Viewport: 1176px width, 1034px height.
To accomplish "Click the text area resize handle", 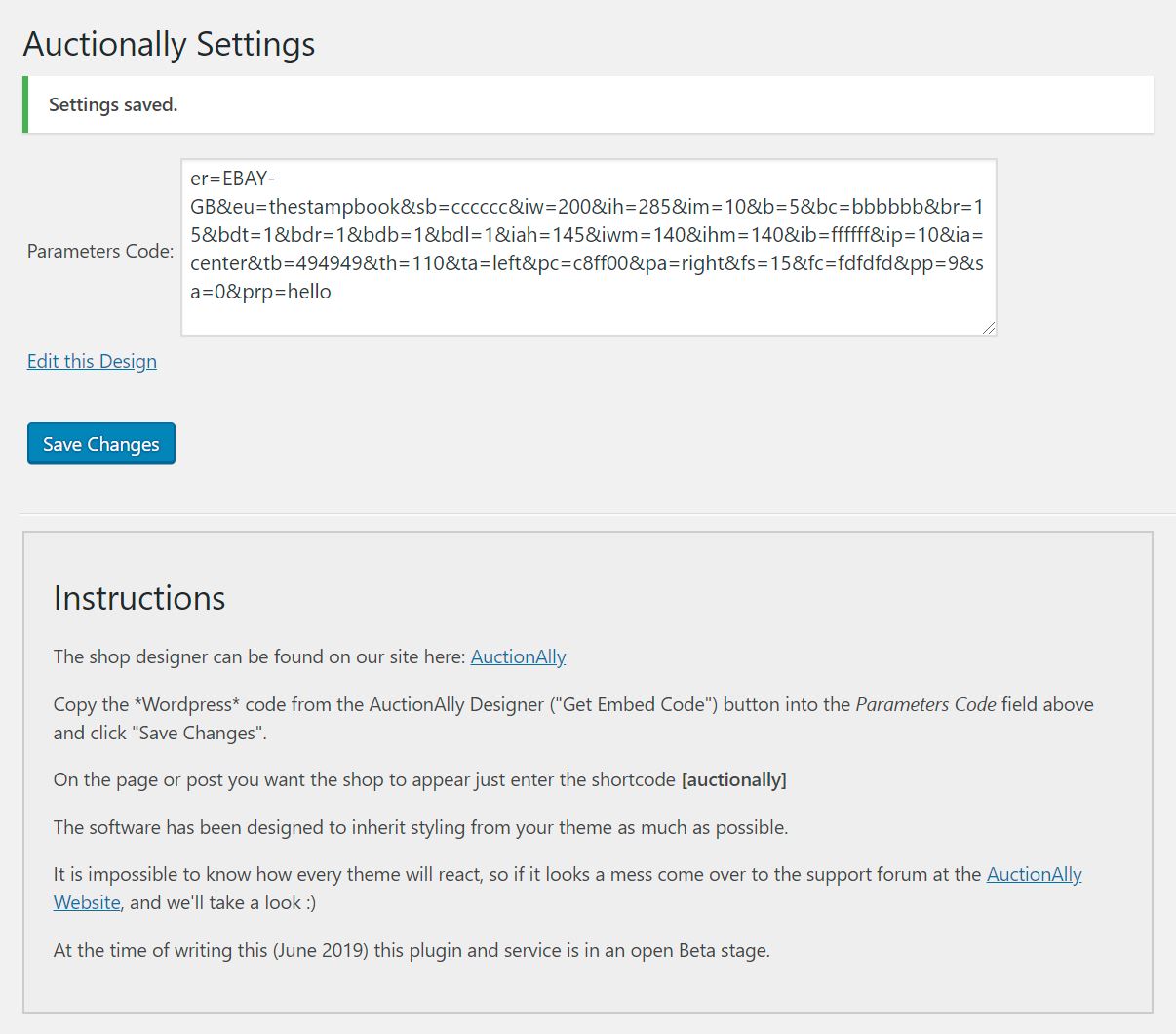I will point(989,328).
